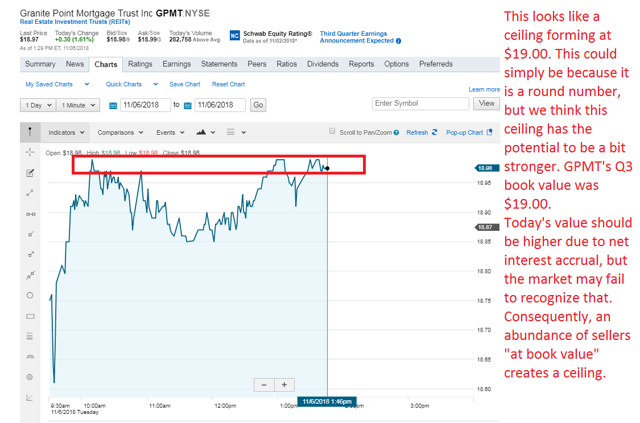The height and width of the screenshot is (423, 640).
Task: Click the Pop-up Chart external icon
Action: tap(489, 132)
